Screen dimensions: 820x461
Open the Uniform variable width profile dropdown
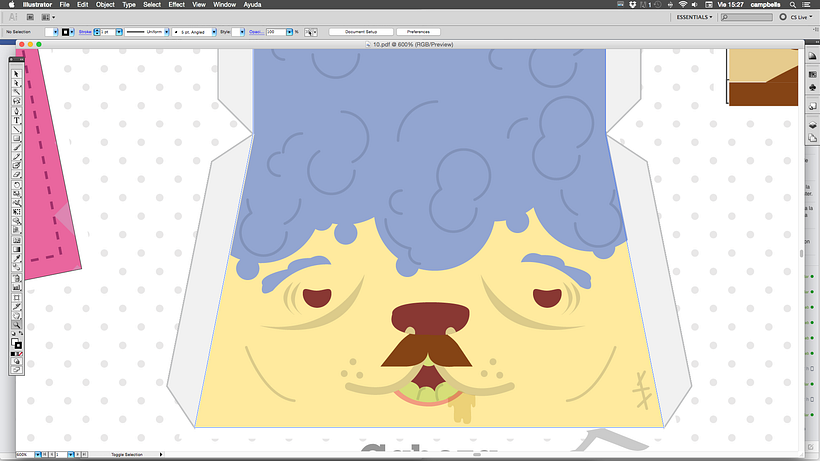pyautogui.click(x=166, y=32)
